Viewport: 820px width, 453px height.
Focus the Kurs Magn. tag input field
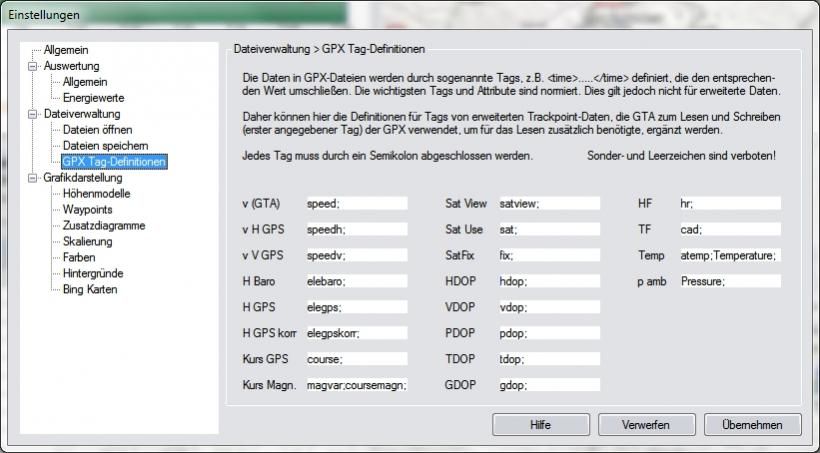coord(356,385)
